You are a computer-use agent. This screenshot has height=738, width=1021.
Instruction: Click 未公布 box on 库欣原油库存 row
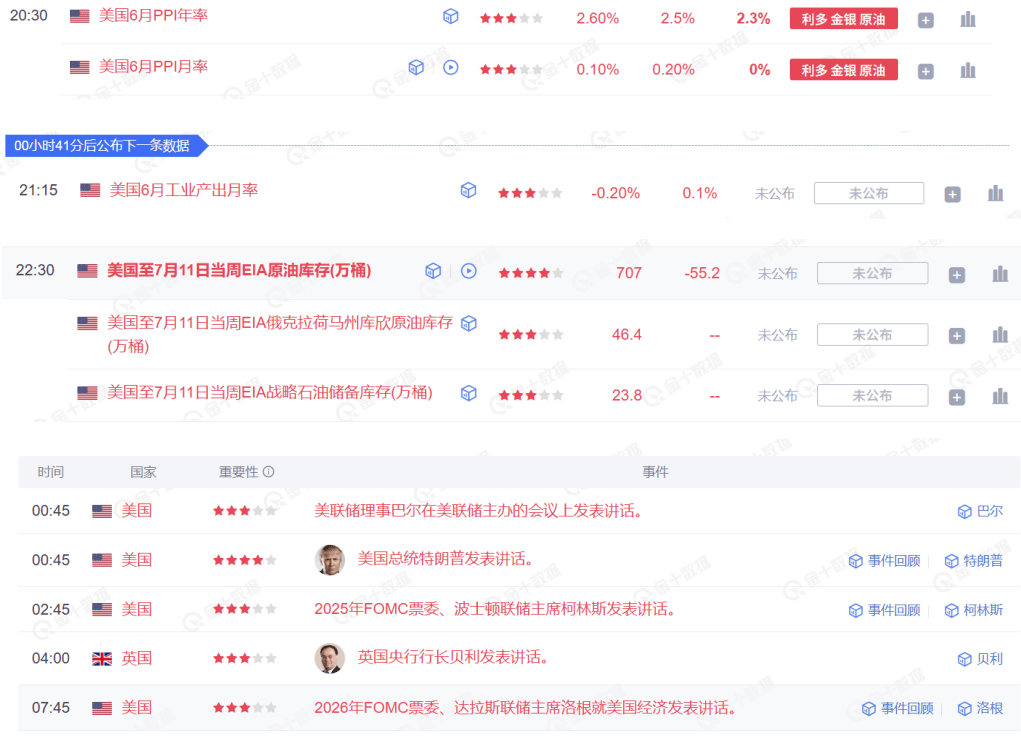[873, 335]
